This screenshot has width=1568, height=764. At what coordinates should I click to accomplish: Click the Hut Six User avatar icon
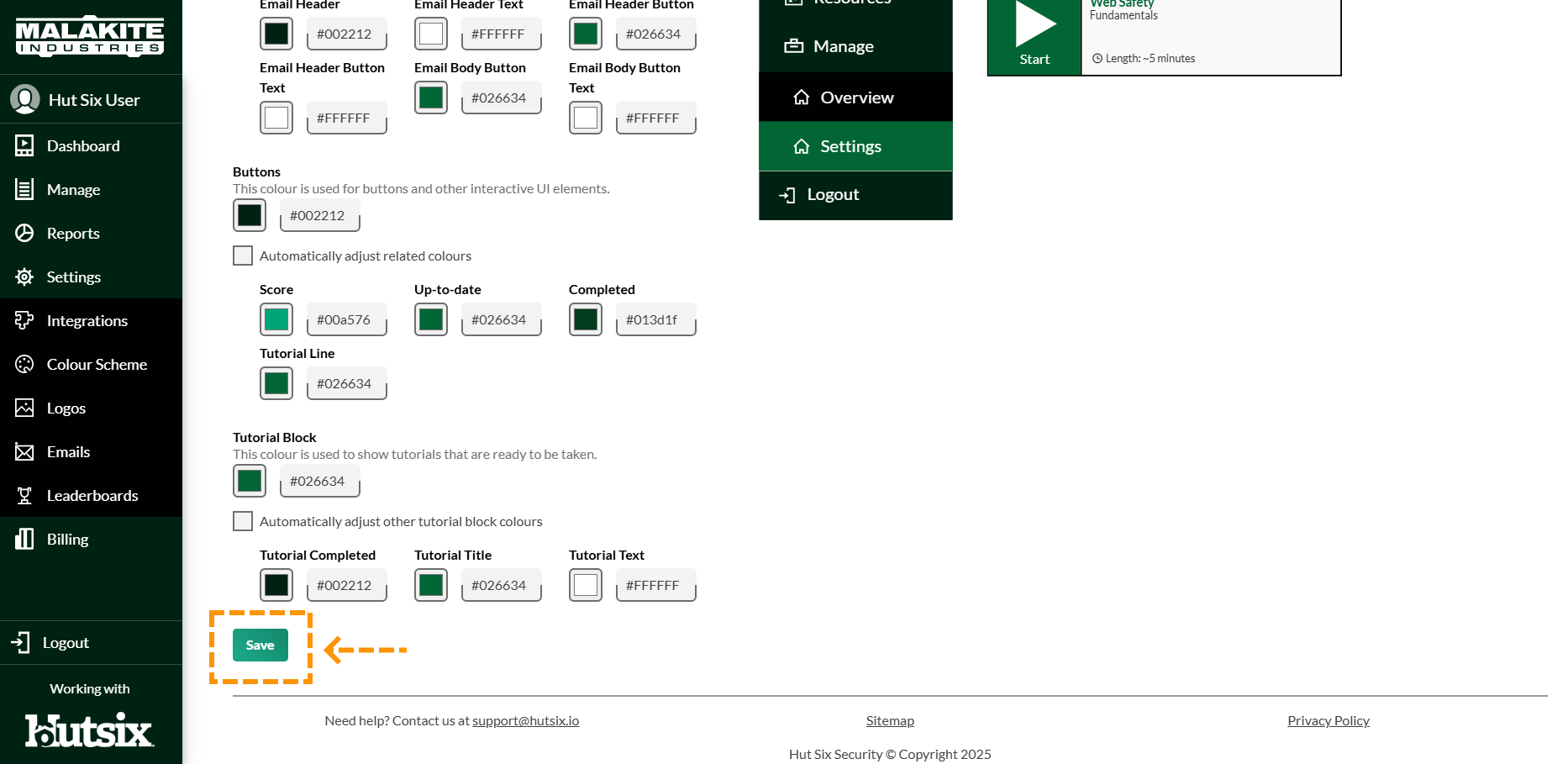[x=25, y=99]
